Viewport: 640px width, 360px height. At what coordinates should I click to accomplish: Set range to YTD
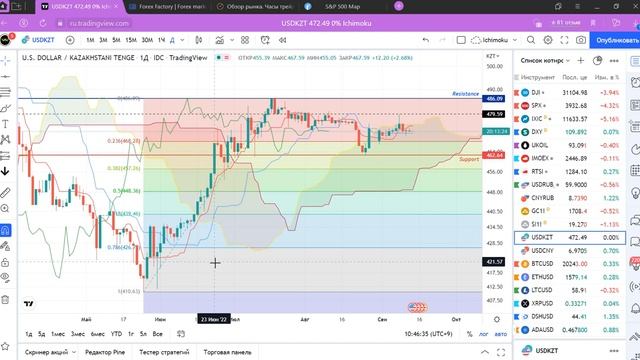[x=116, y=334]
